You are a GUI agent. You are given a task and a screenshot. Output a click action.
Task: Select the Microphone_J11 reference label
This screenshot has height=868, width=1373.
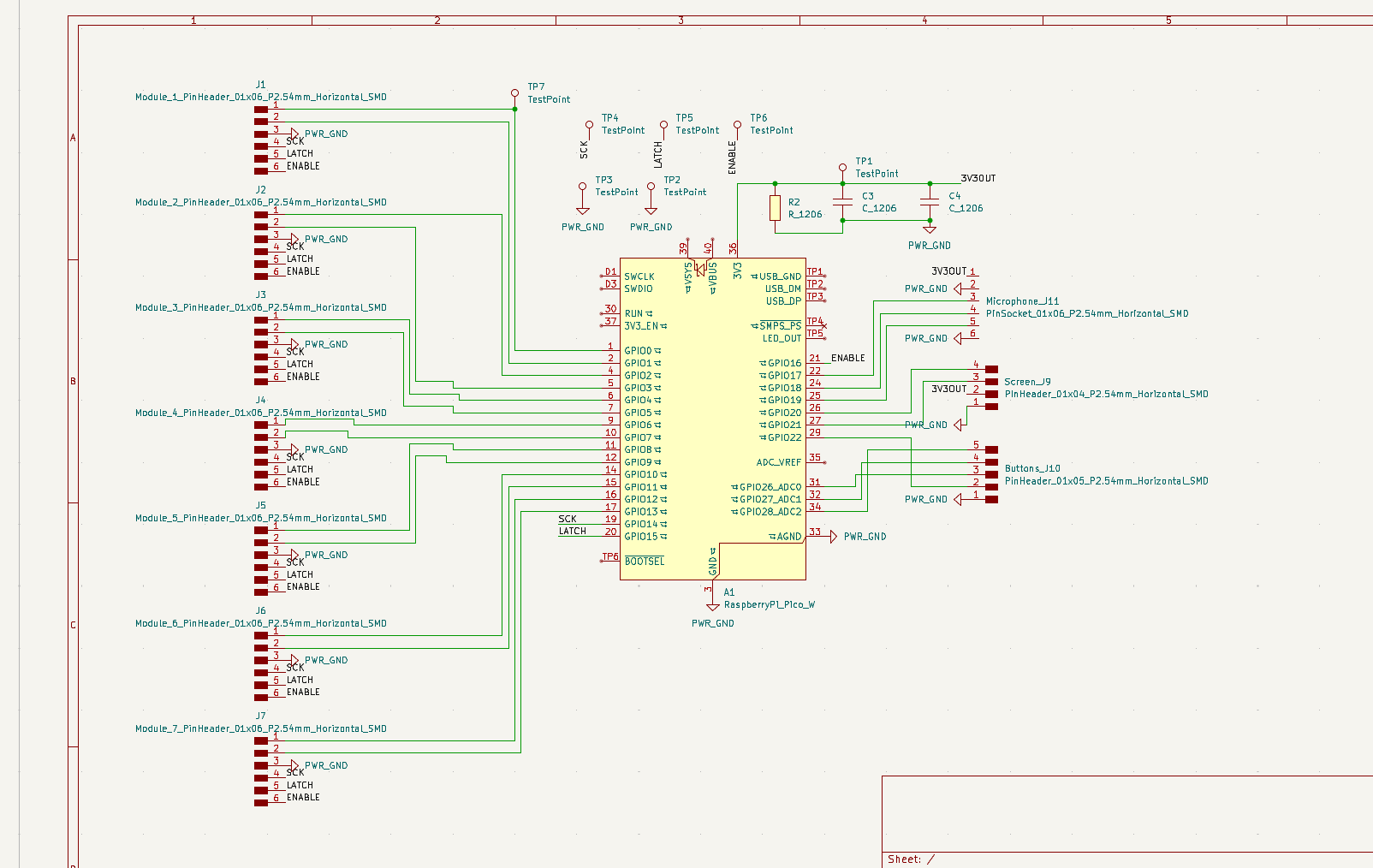[x=1023, y=301]
